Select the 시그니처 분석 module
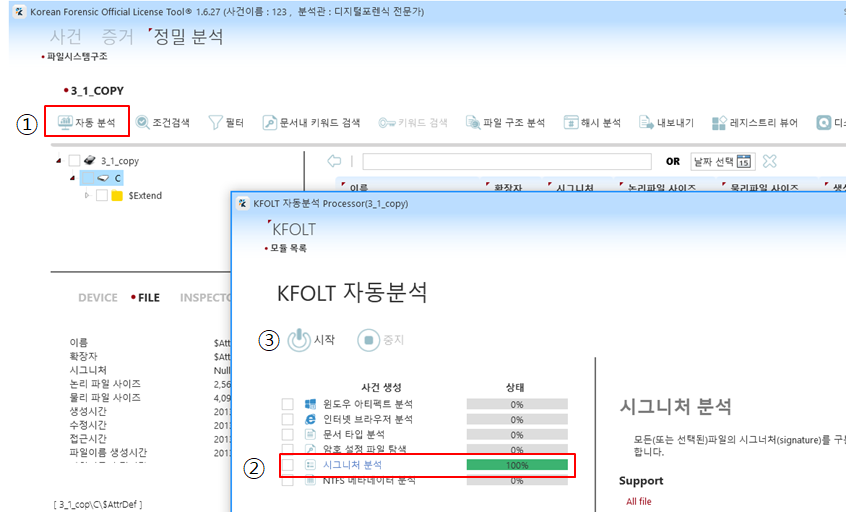The width and height of the screenshot is (846, 512). pyautogui.click(x=352, y=465)
